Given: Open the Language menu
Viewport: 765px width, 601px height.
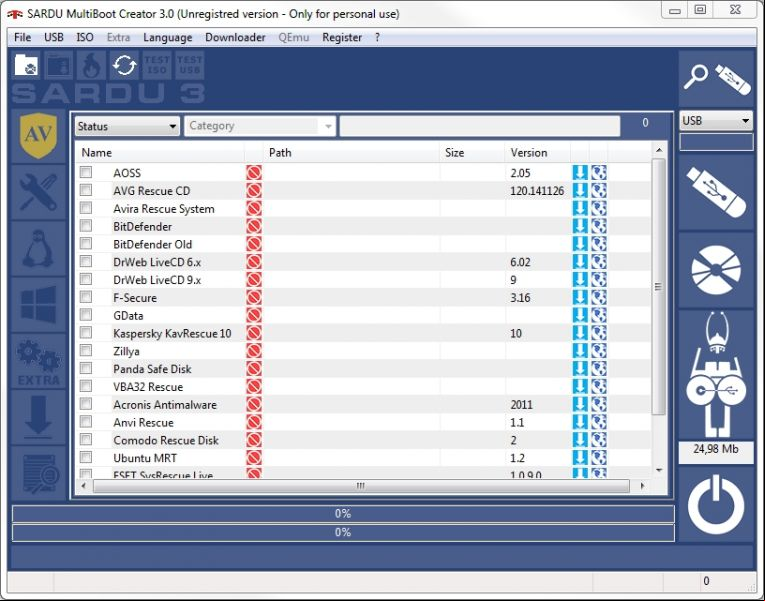Looking at the screenshot, I should click(x=167, y=38).
